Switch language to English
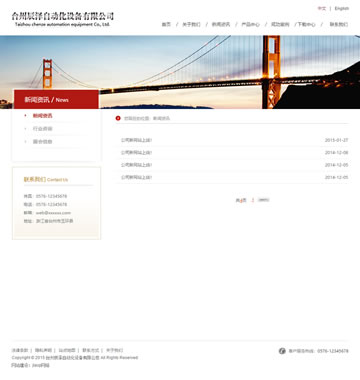360x380 pixels. (x=342, y=8)
